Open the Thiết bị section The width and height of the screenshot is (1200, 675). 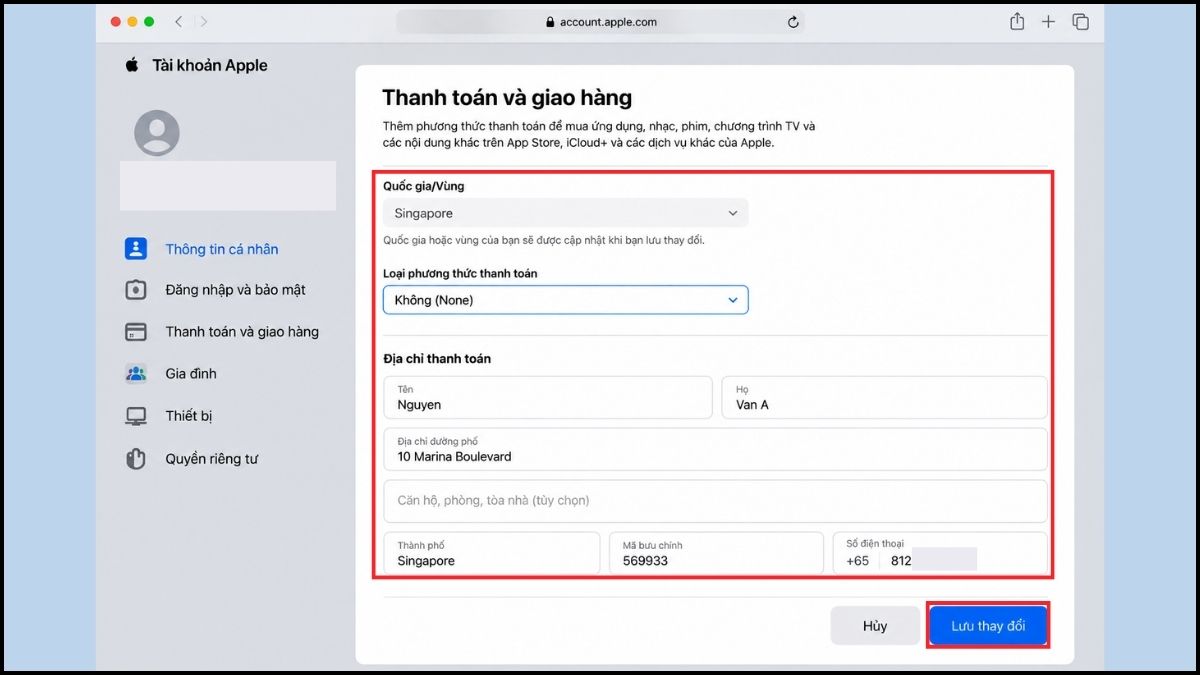[x=188, y=416]
